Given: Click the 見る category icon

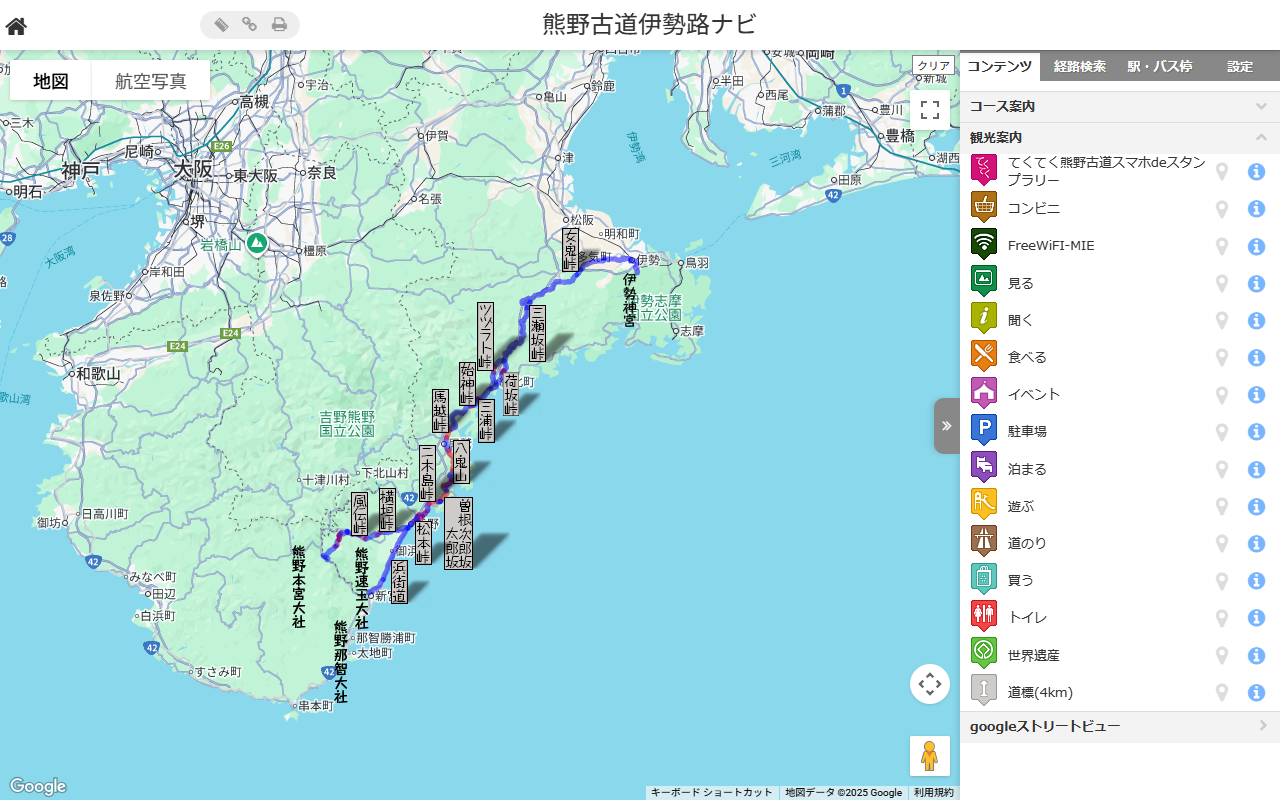Looking at the screenshot, I should point(984,283).
